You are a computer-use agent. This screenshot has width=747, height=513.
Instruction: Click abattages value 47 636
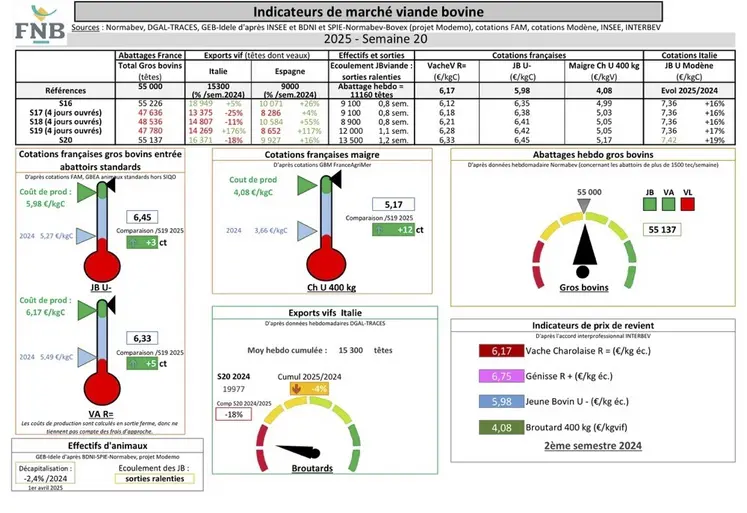click(150, 113)
